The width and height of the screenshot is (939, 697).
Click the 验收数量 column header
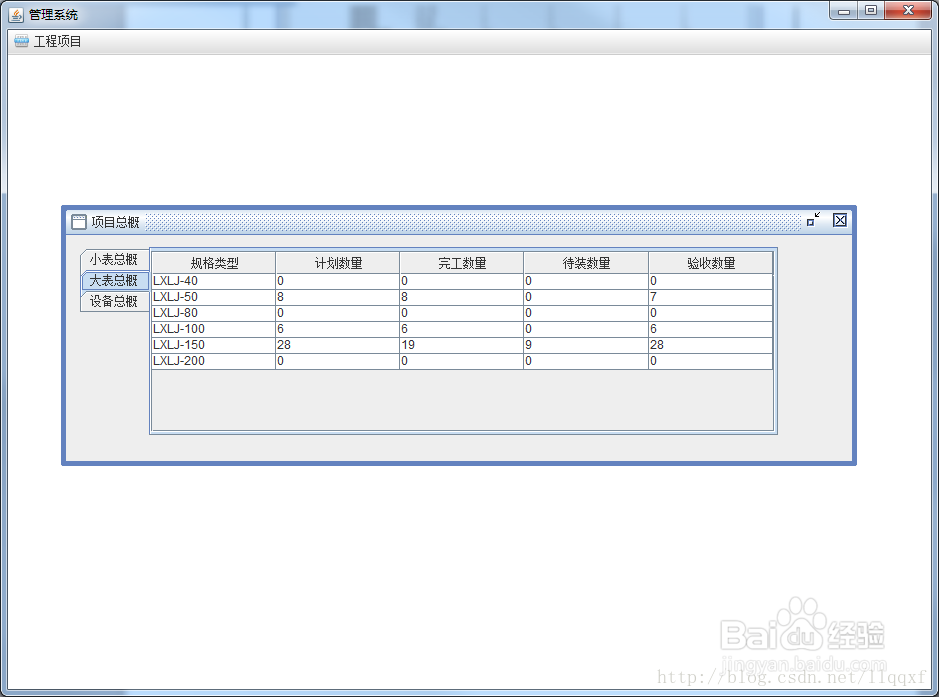pos(710,261)
